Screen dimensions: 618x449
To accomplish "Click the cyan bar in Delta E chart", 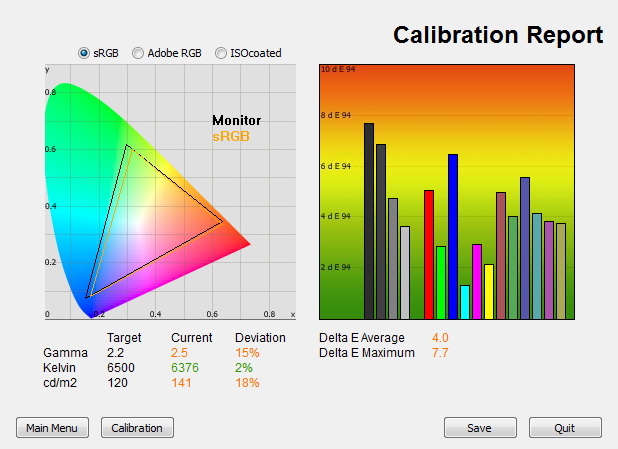I will (x=465, y=302).
